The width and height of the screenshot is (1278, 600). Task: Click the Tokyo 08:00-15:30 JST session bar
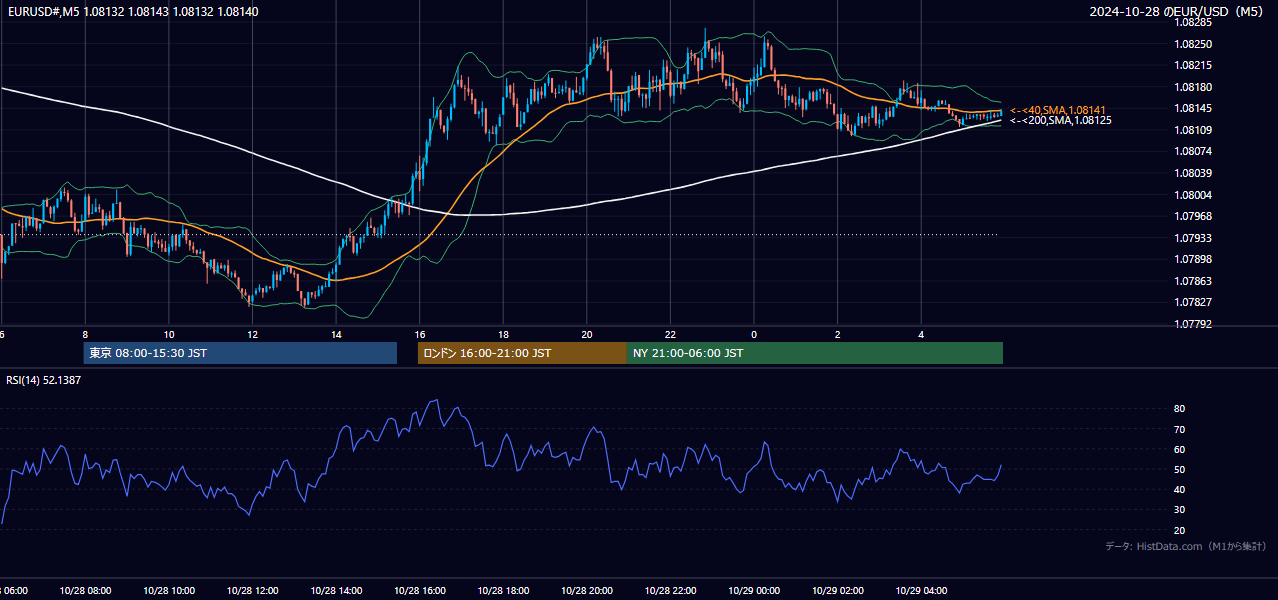(240, 353)
